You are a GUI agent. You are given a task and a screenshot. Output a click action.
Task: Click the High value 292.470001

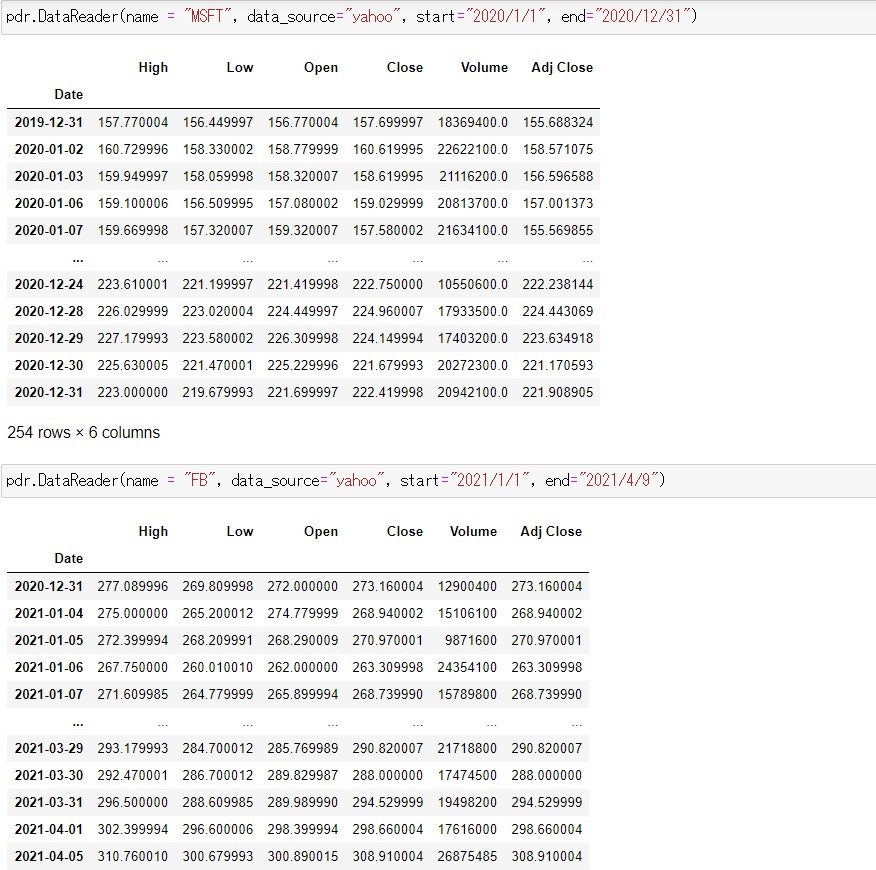pyautogui.click(x=133, y=775)
